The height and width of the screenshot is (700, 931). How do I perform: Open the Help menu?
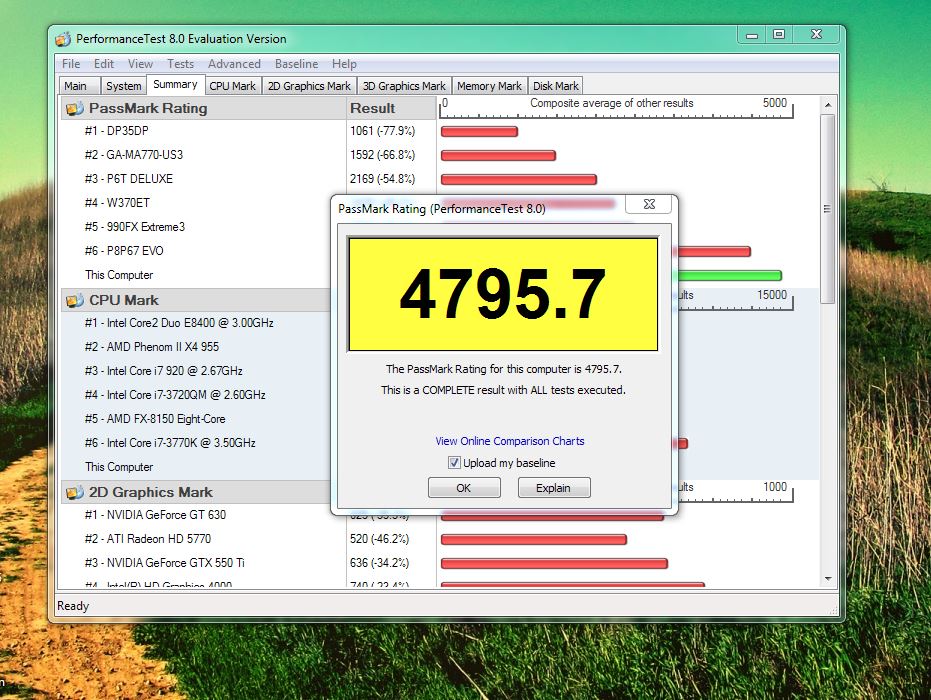pos(344,64)
